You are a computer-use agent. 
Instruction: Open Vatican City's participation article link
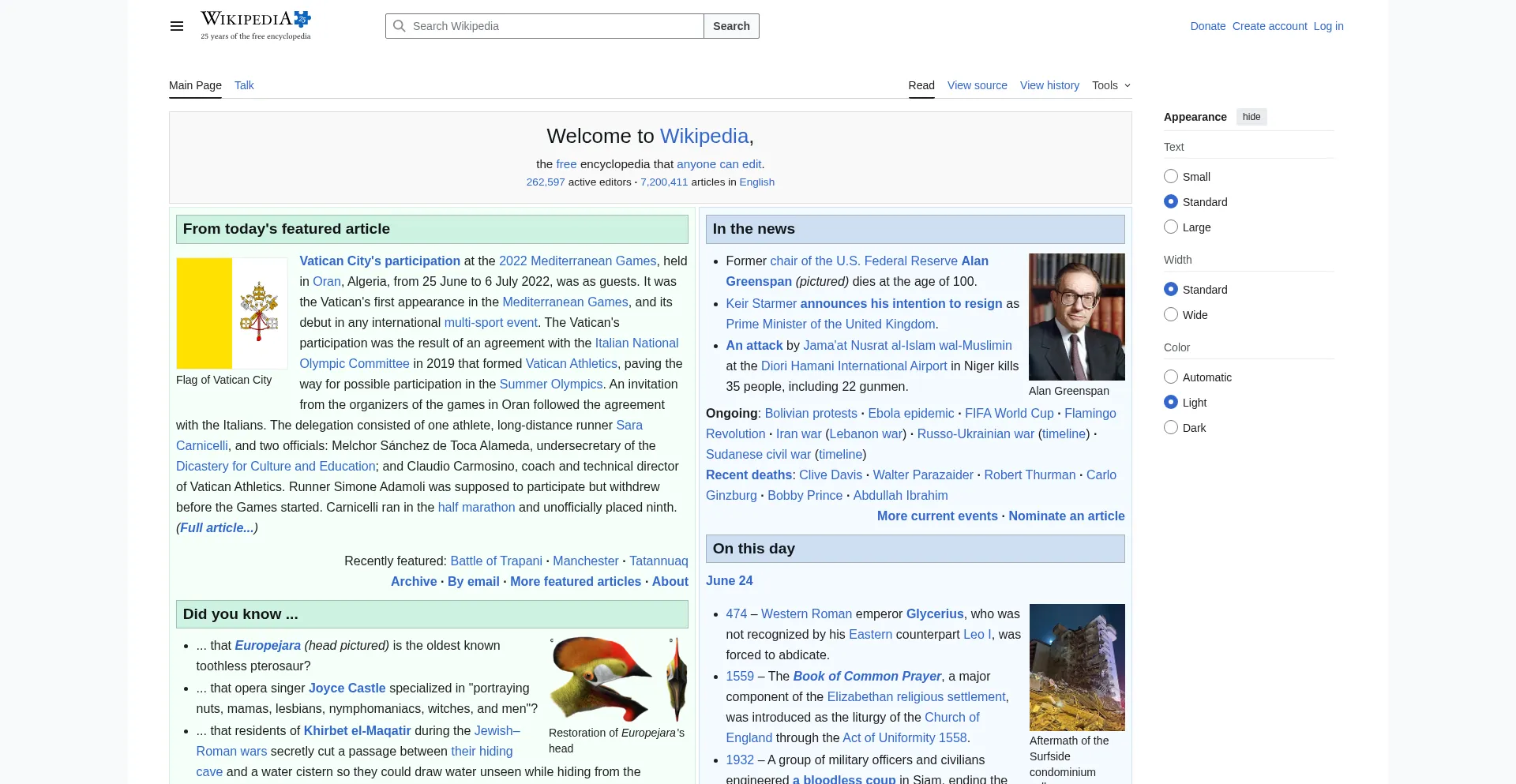(380, 261)
